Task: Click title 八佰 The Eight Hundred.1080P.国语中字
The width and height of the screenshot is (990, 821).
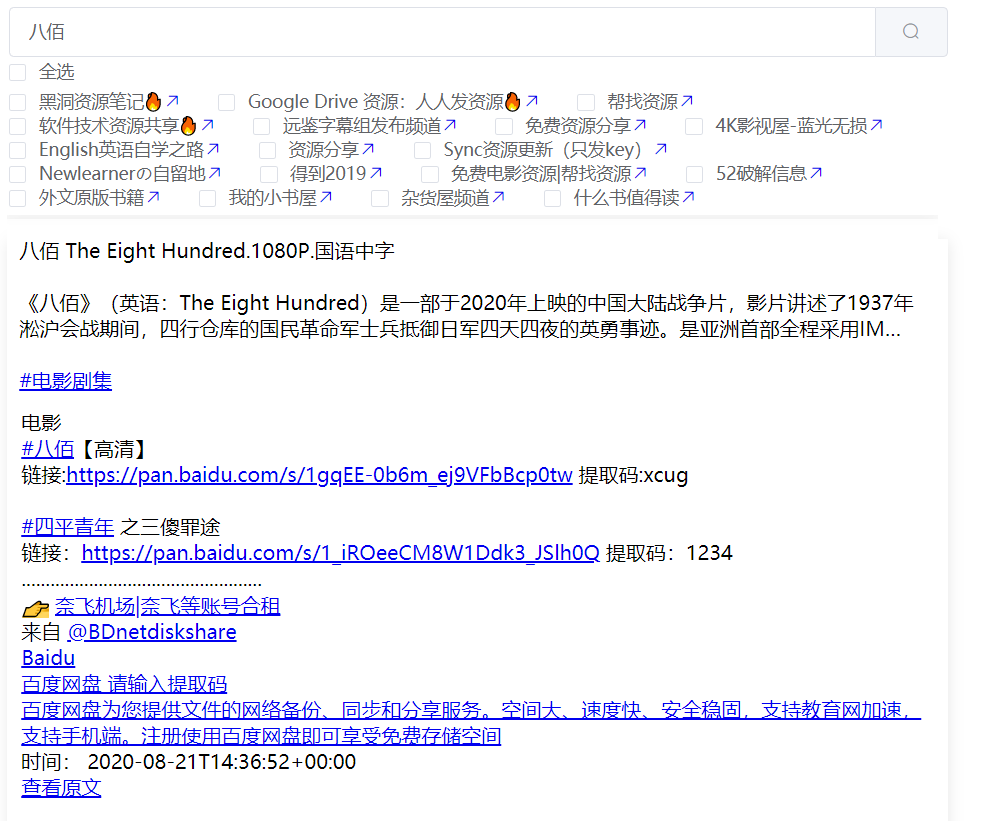Action: tap(207, 251)
